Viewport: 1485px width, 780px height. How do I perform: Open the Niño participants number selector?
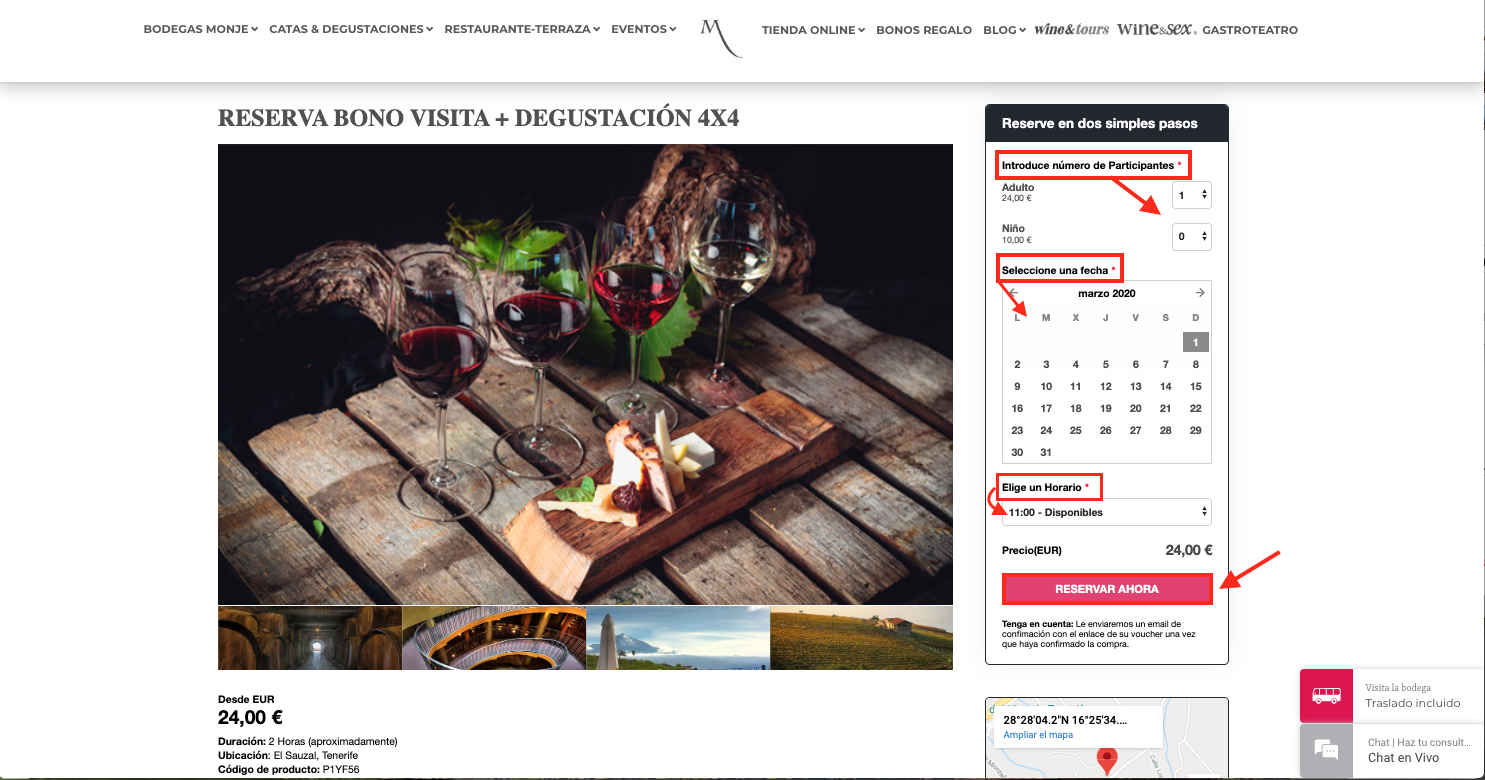coord(1192,237)
